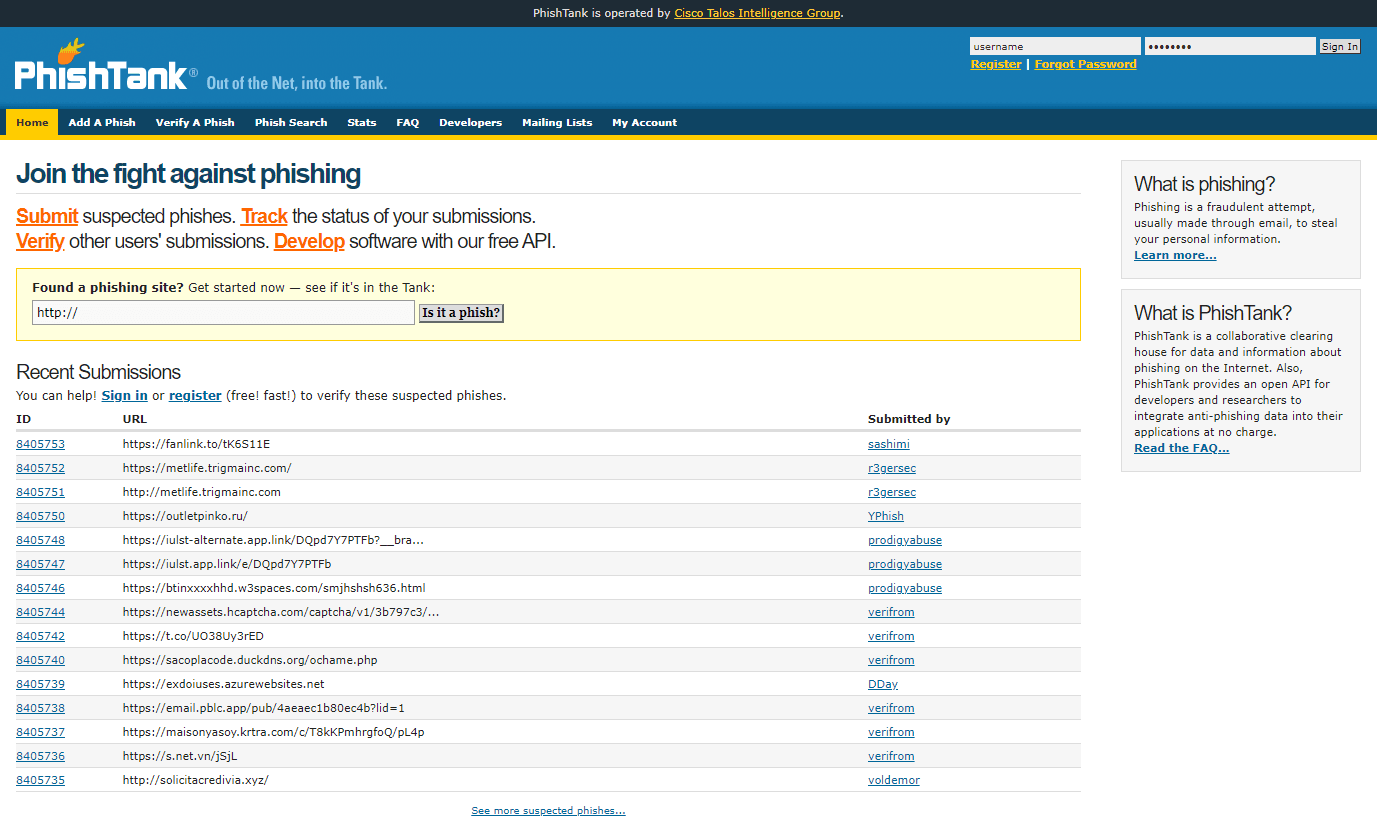
Task: Go to Add A Phish
Action: point(102,123)
